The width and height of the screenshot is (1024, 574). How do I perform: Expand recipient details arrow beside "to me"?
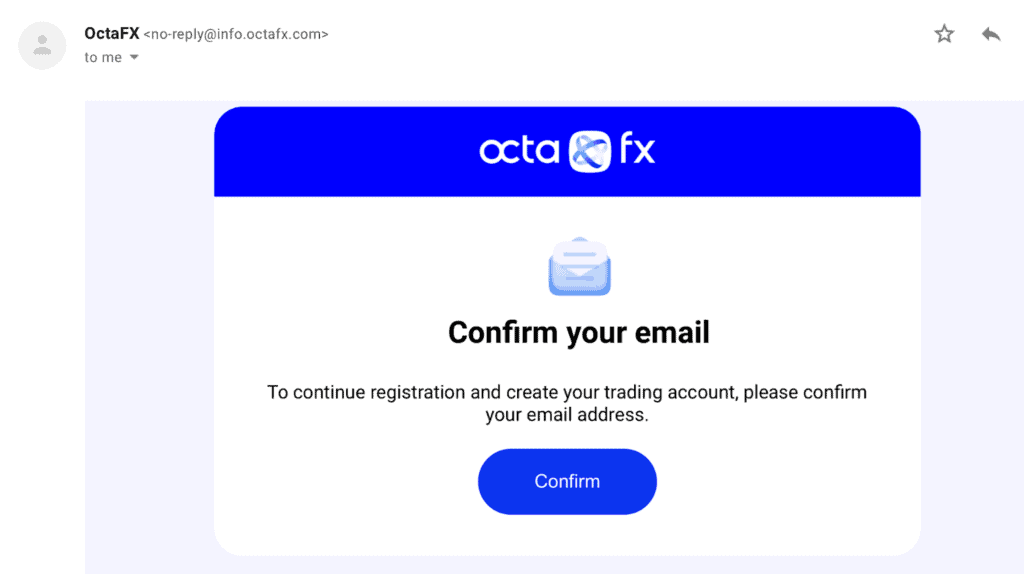[134, 57]
